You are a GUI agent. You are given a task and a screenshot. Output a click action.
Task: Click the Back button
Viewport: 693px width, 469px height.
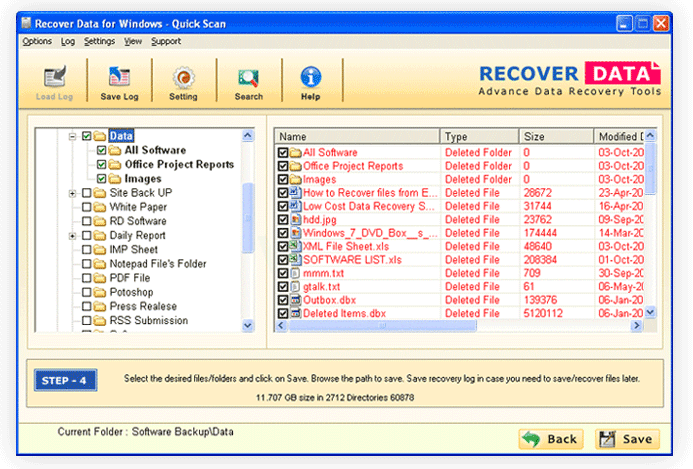point(551,439)
